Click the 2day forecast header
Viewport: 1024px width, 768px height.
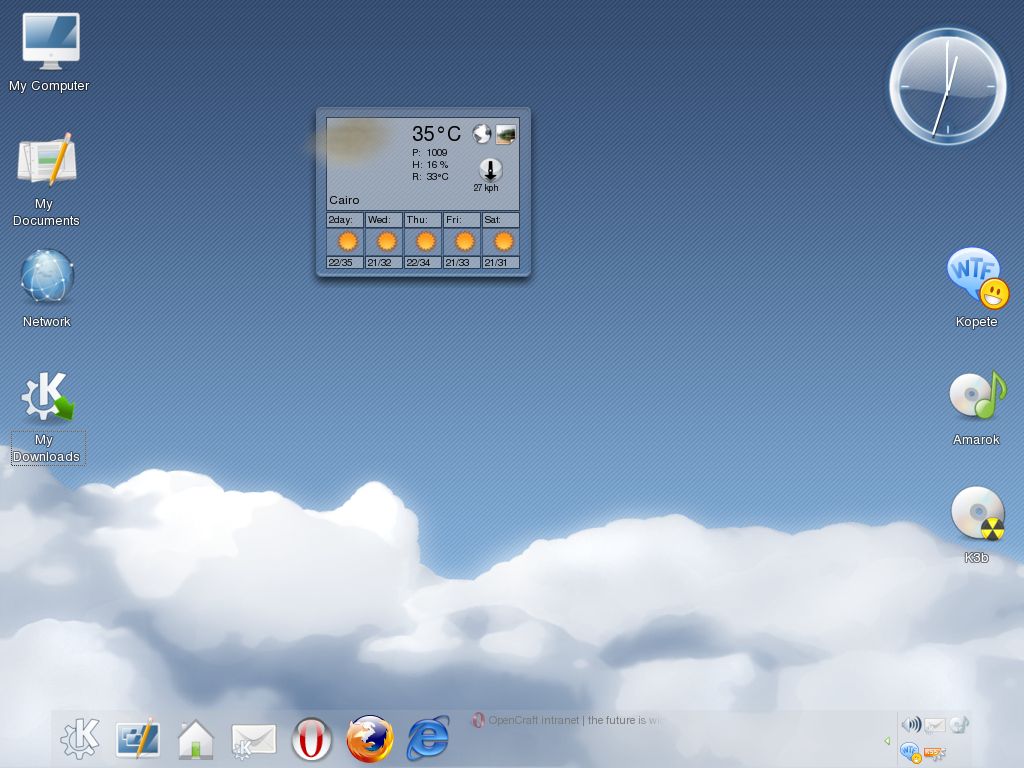(344, 219)
